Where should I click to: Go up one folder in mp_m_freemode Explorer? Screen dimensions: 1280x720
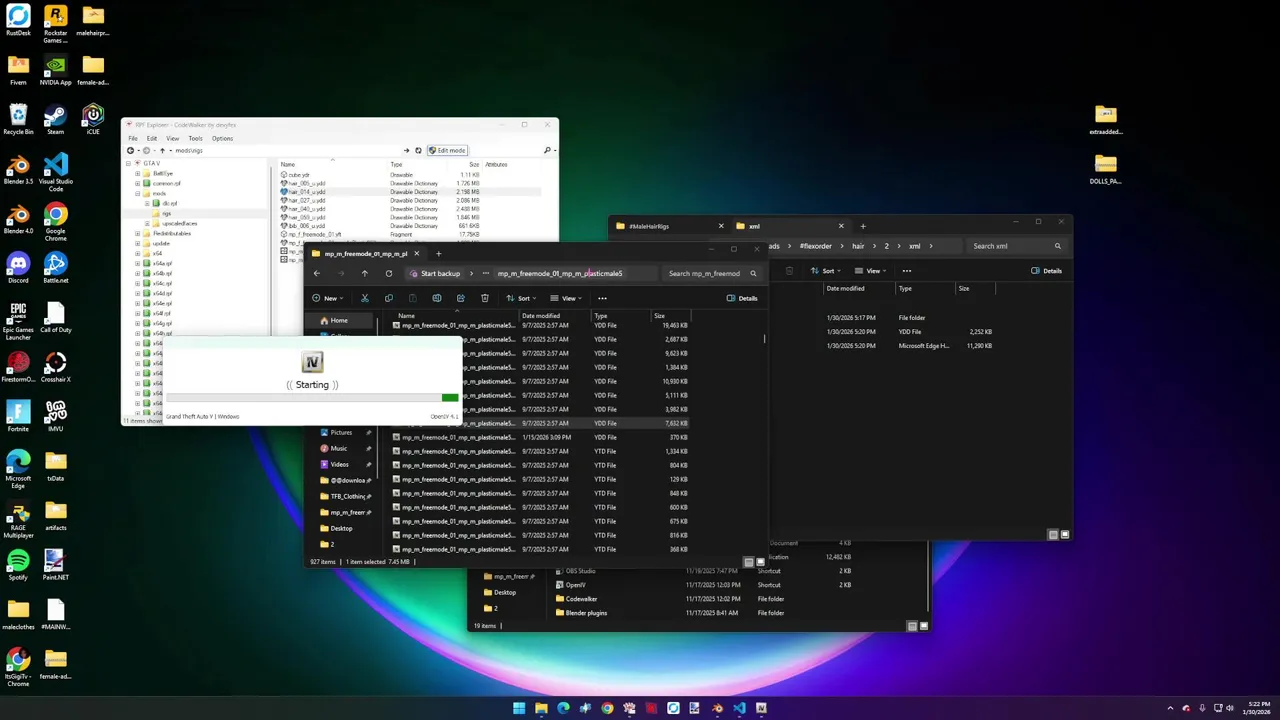coord(365,273)
